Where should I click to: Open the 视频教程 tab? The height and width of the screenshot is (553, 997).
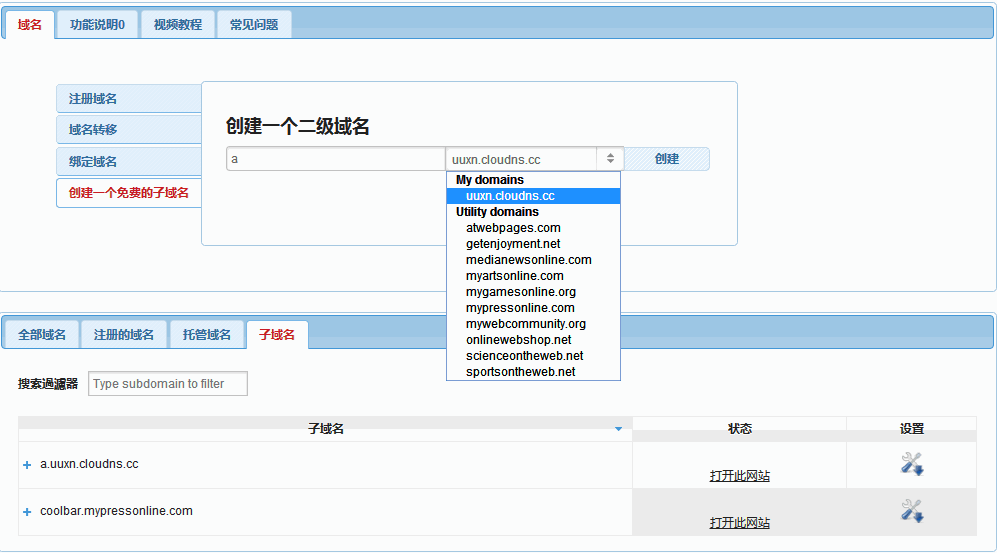tap(178, 25)
